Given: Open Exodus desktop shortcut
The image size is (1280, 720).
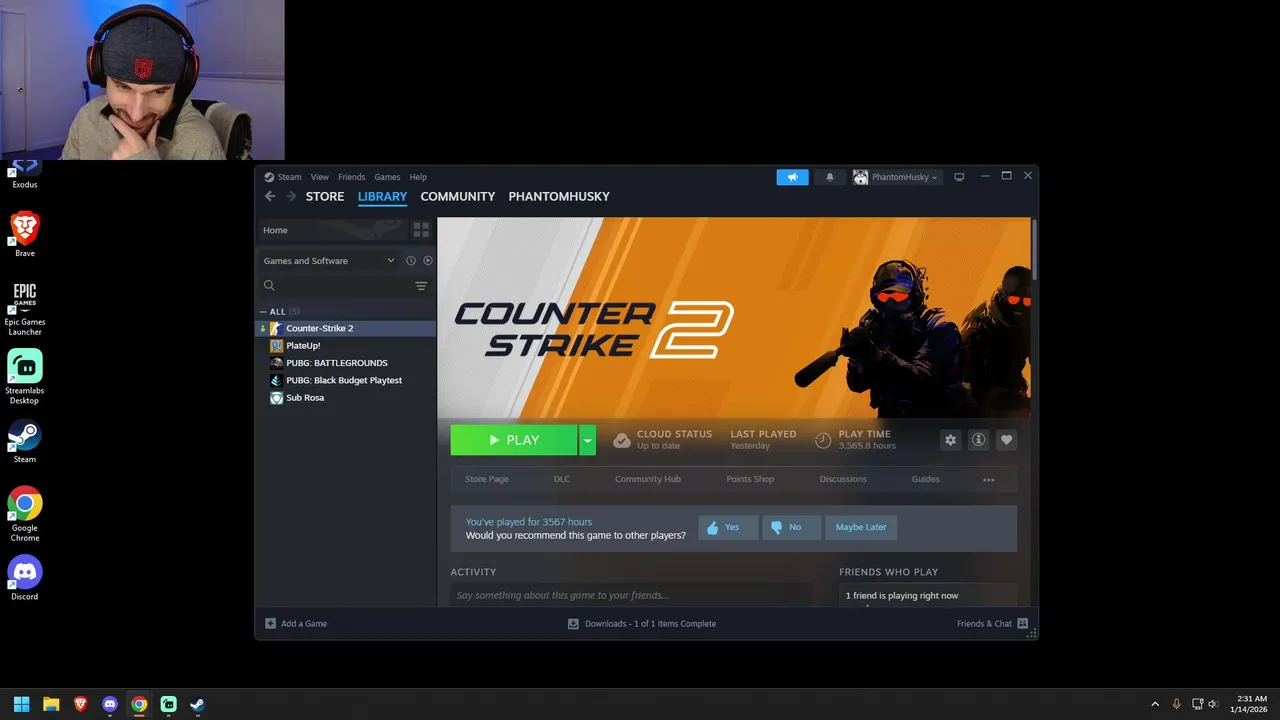Looking at the screenshot, I should [25, 173].
